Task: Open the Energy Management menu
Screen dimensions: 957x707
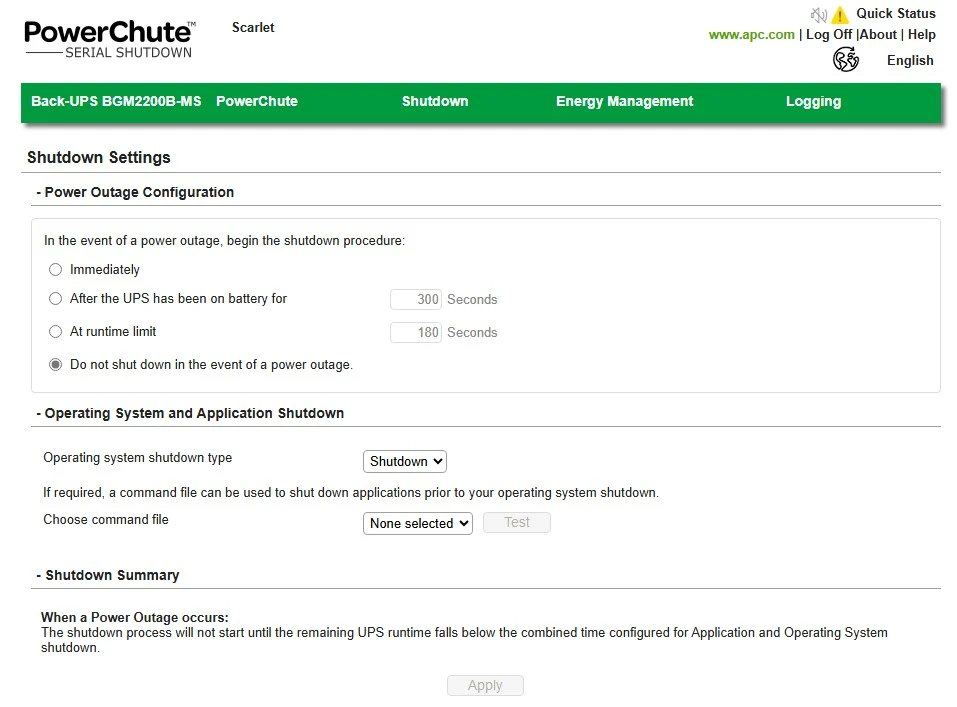Action: click(x=624, y=101)
